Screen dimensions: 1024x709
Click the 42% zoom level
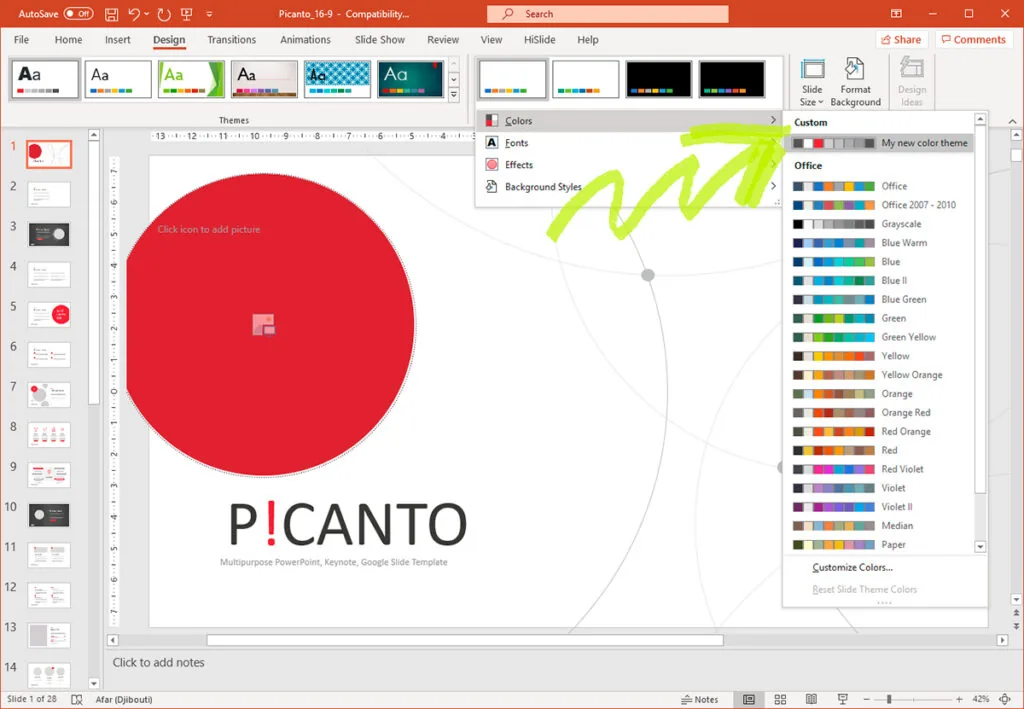[x=980, y=699]
